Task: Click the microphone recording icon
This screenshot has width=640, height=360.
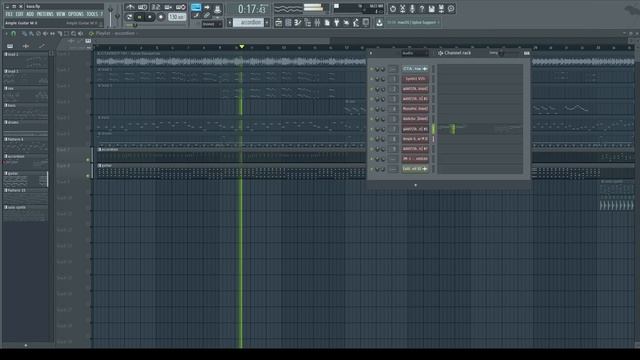Action: pos(412,9)
